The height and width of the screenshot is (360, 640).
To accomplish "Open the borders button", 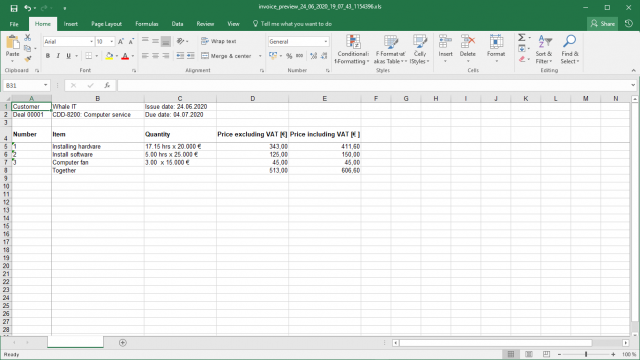I will coord(89,56).
